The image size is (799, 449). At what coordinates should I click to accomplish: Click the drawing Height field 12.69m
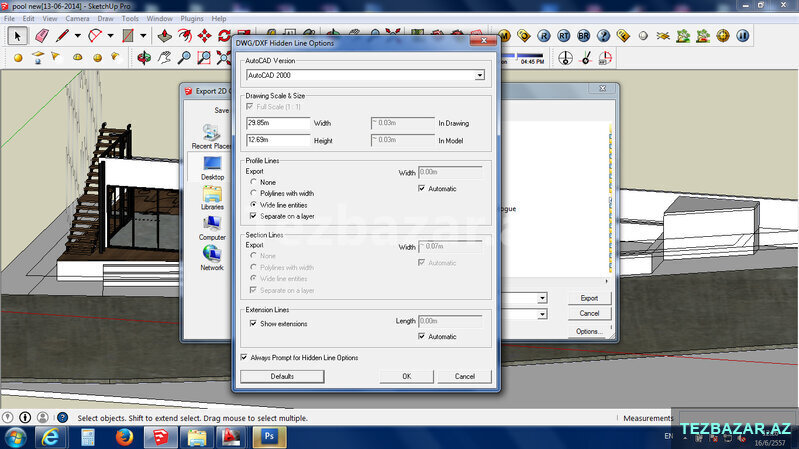pos(278,140)
